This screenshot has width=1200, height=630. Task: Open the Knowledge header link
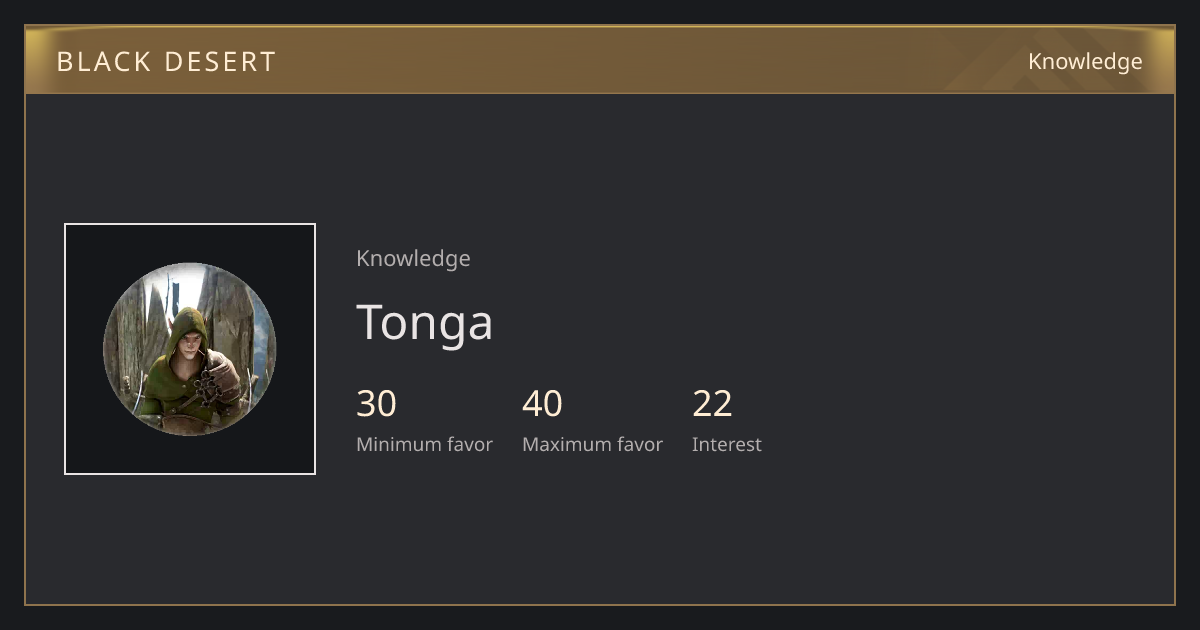tap(1085, 61)
